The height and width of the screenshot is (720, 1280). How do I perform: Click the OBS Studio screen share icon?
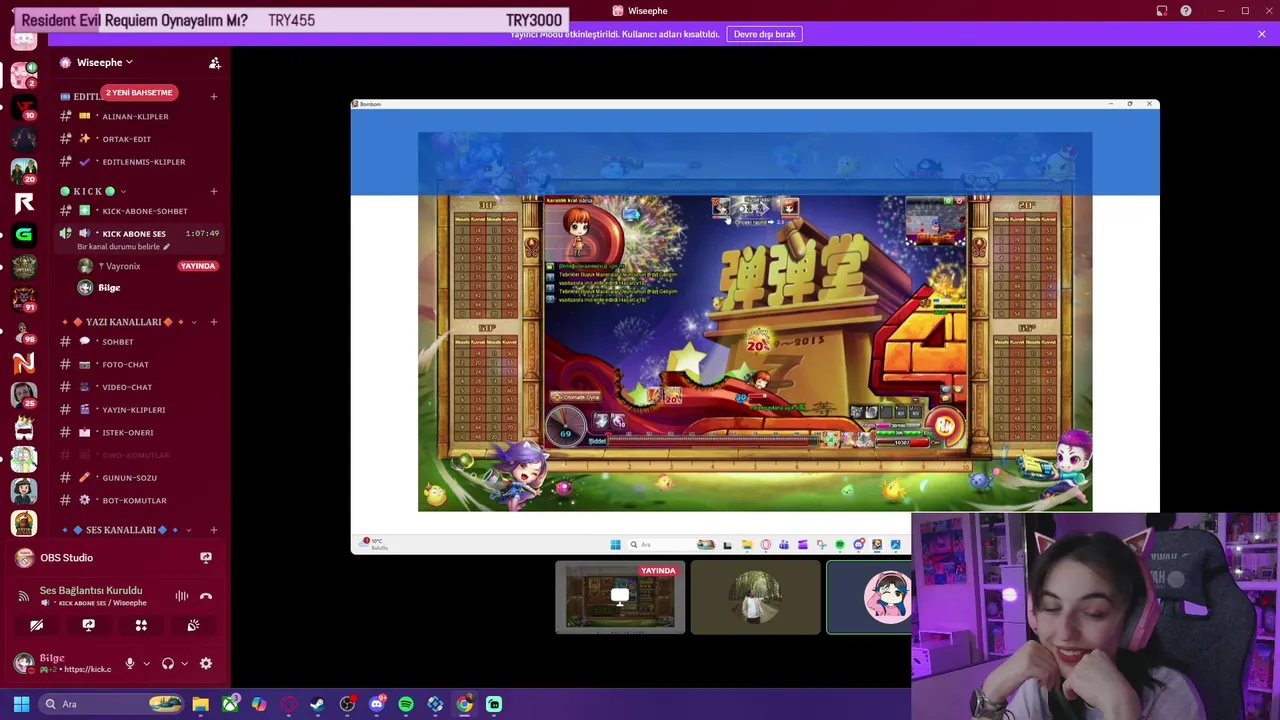click(206, 558)
